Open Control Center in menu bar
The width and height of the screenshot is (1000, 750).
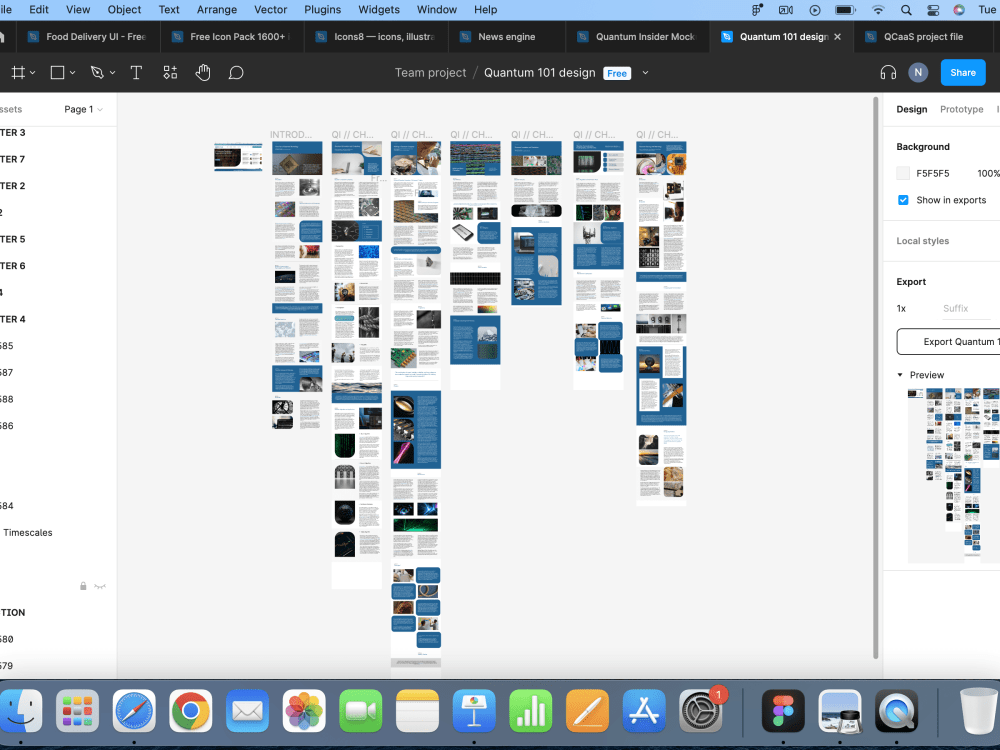click(x=933, y=10)
